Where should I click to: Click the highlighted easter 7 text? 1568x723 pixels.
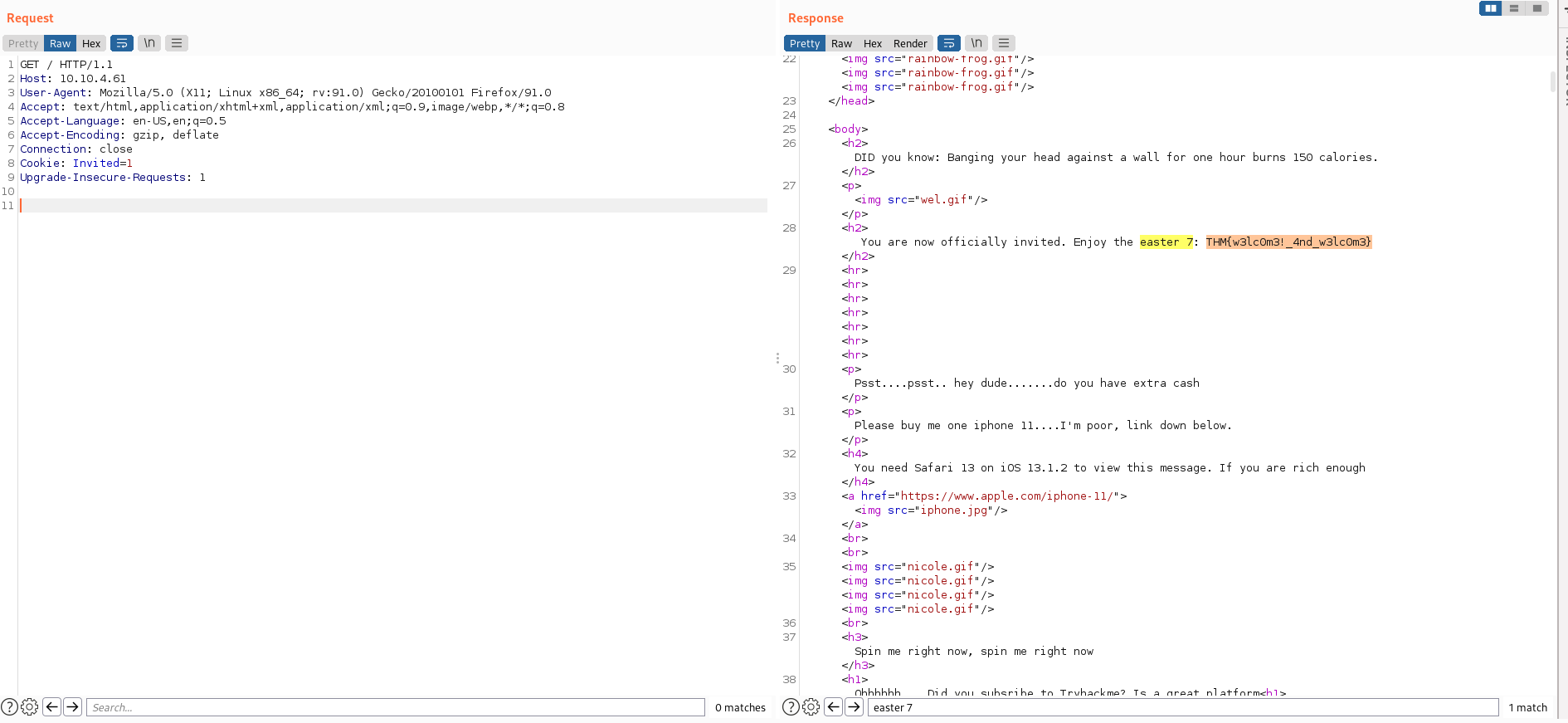[x=1166, y=242]
